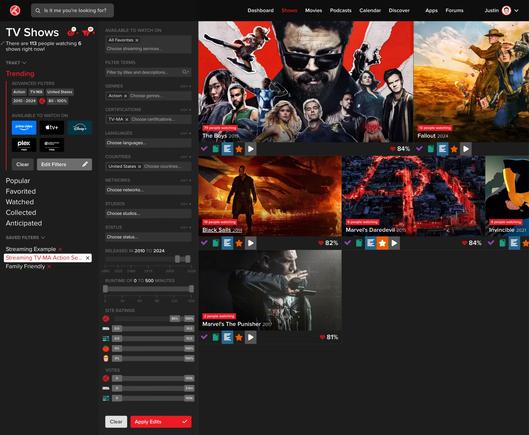Open The Boys poster thumbnail
The height and width of the screenshot is (435, 529).
pos(306,81)
